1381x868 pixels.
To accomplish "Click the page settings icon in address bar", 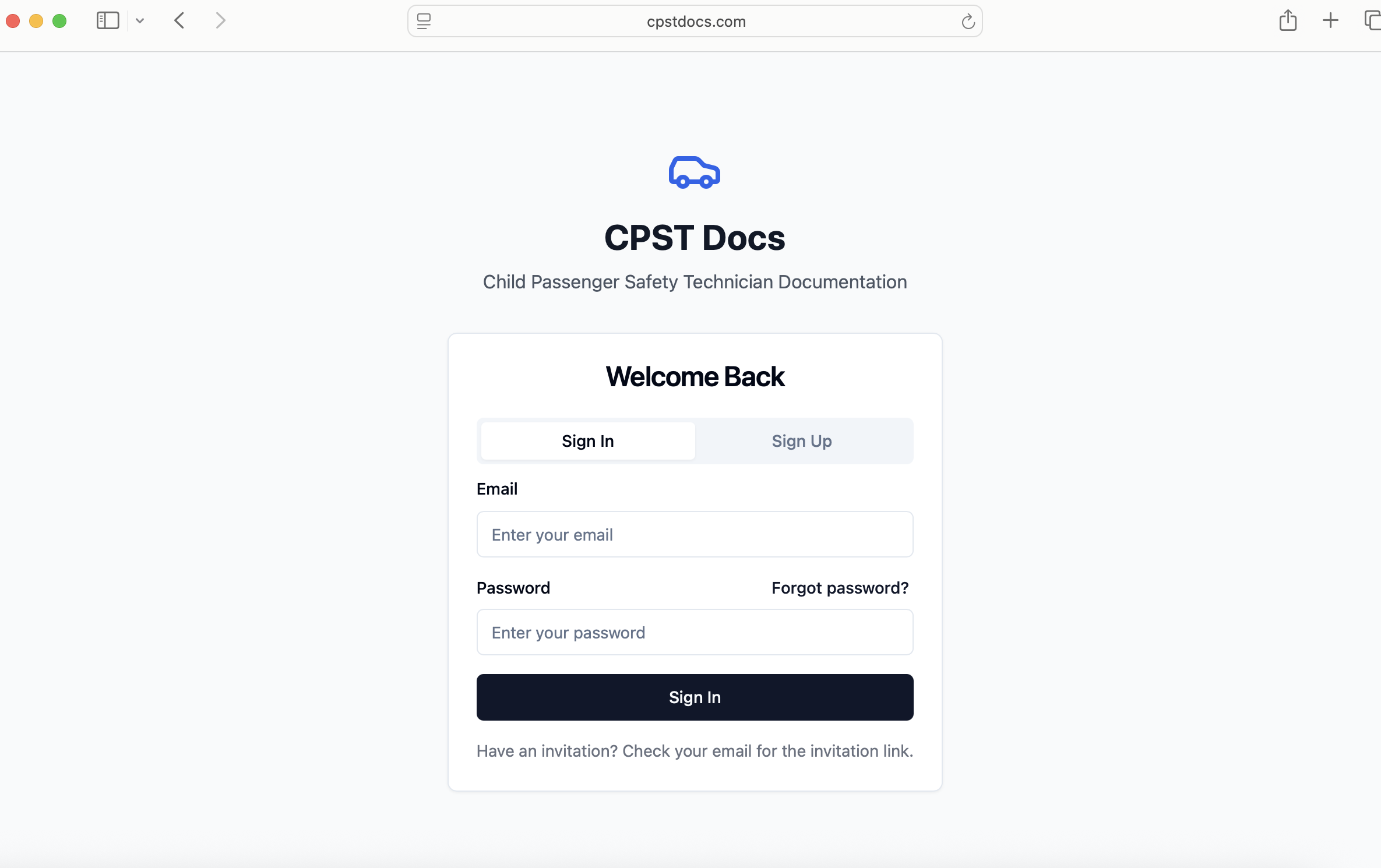I will tap(424, 22).
